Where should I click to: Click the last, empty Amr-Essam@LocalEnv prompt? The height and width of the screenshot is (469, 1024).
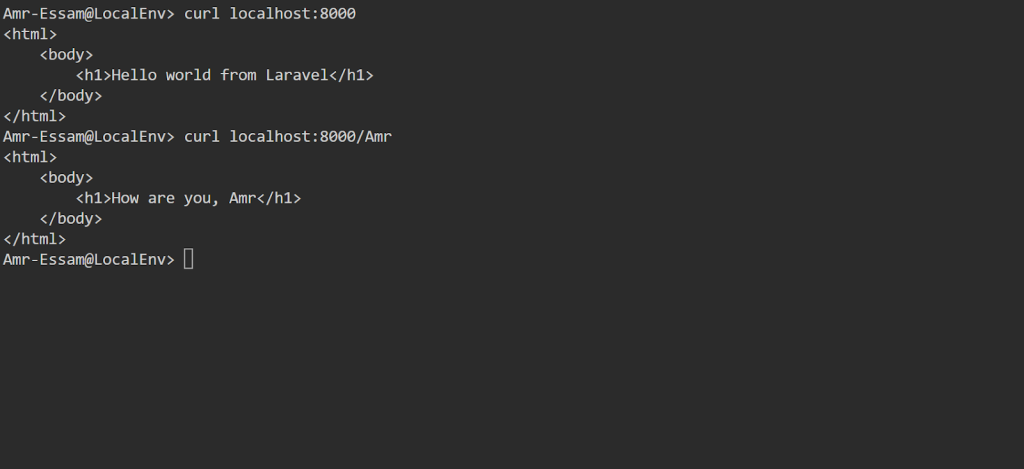[x=88, y=260]
